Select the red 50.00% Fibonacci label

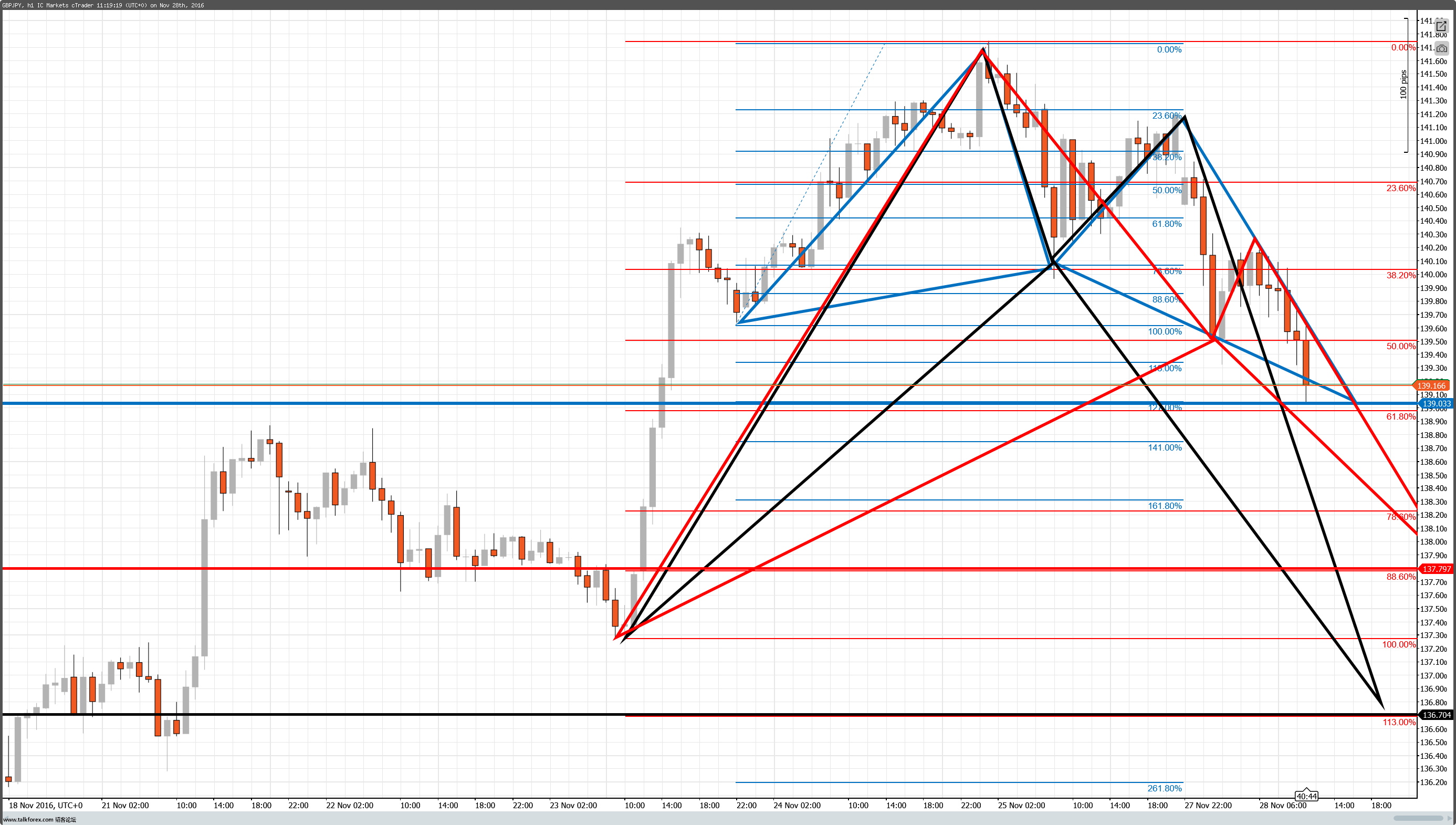click(x=1401, y=346)
